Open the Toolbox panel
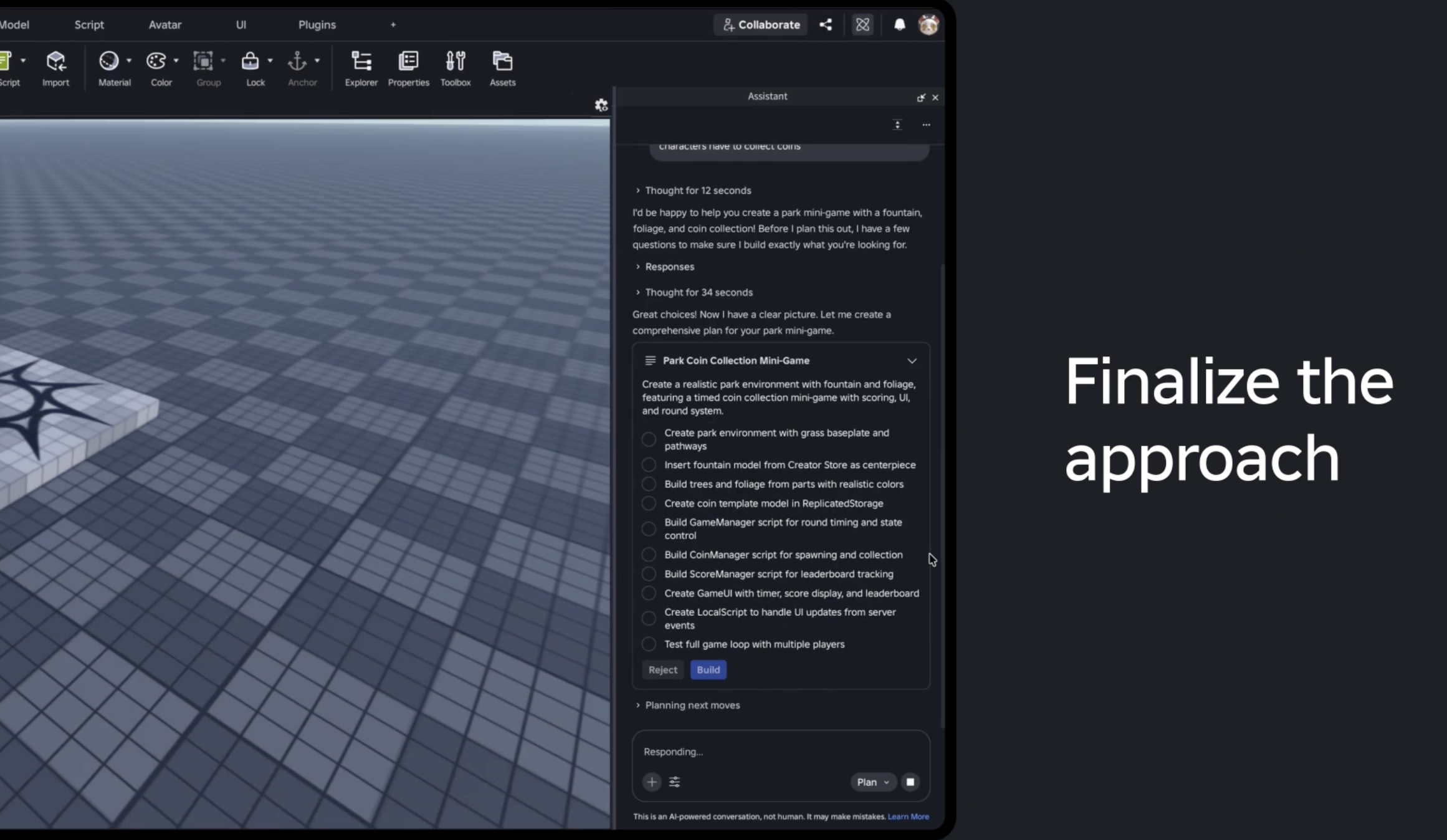 click(456, 67)
